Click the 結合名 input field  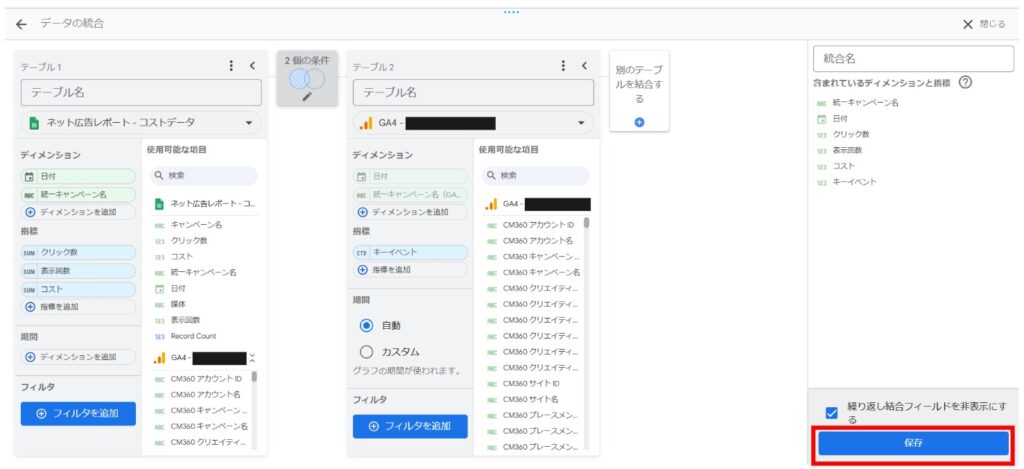point(910,58)
